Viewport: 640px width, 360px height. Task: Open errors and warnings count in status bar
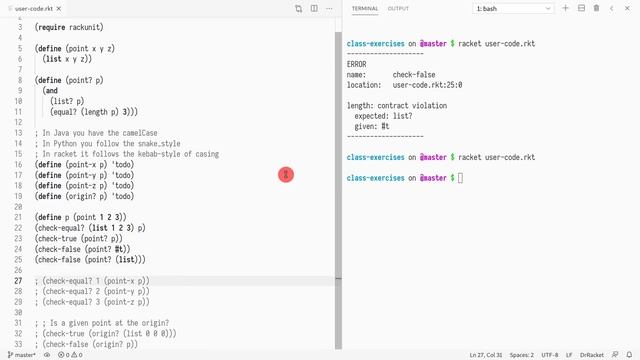pyautogui.click(x=70, y=355)
